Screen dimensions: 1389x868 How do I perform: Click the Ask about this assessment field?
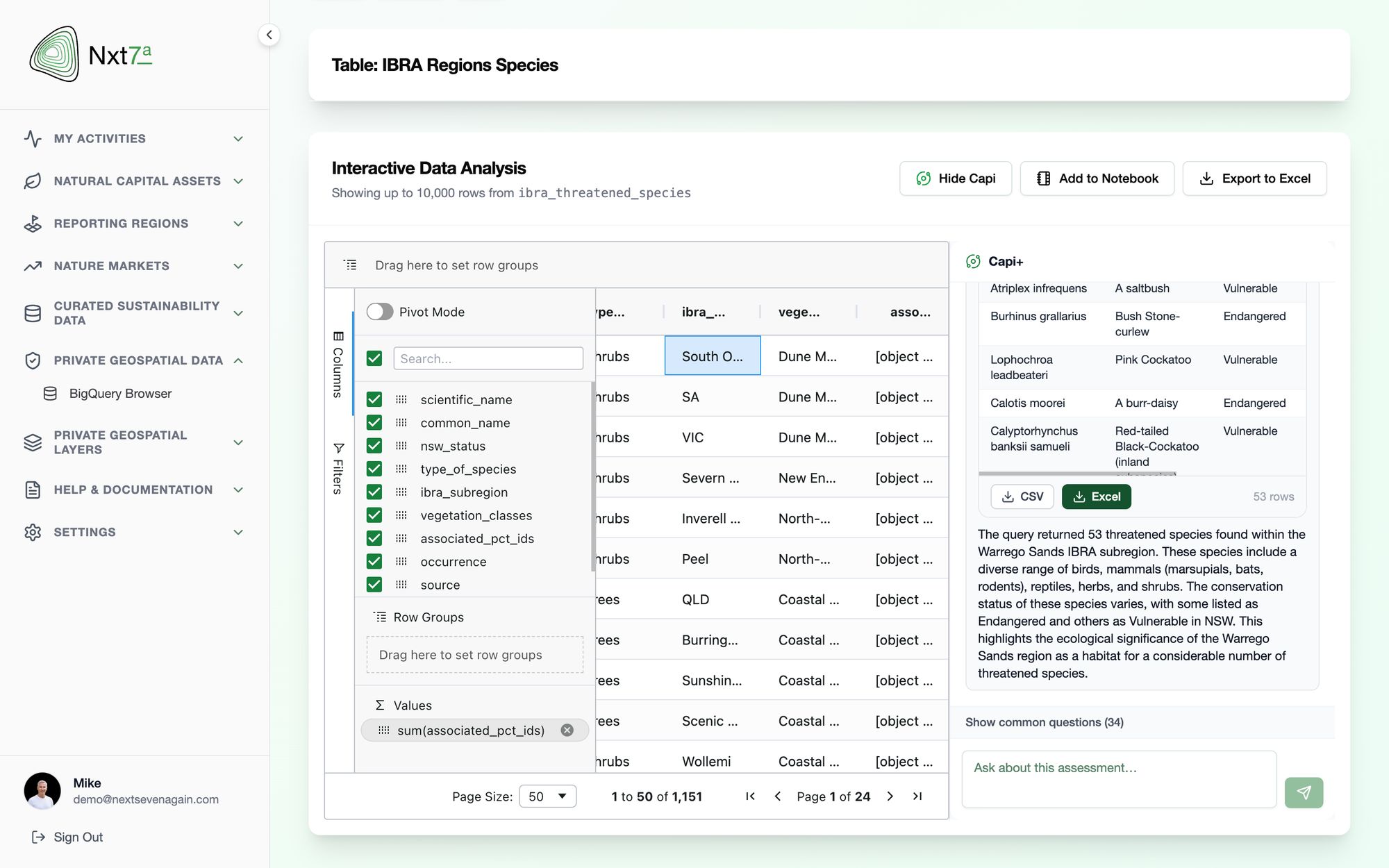[1119, 779]
